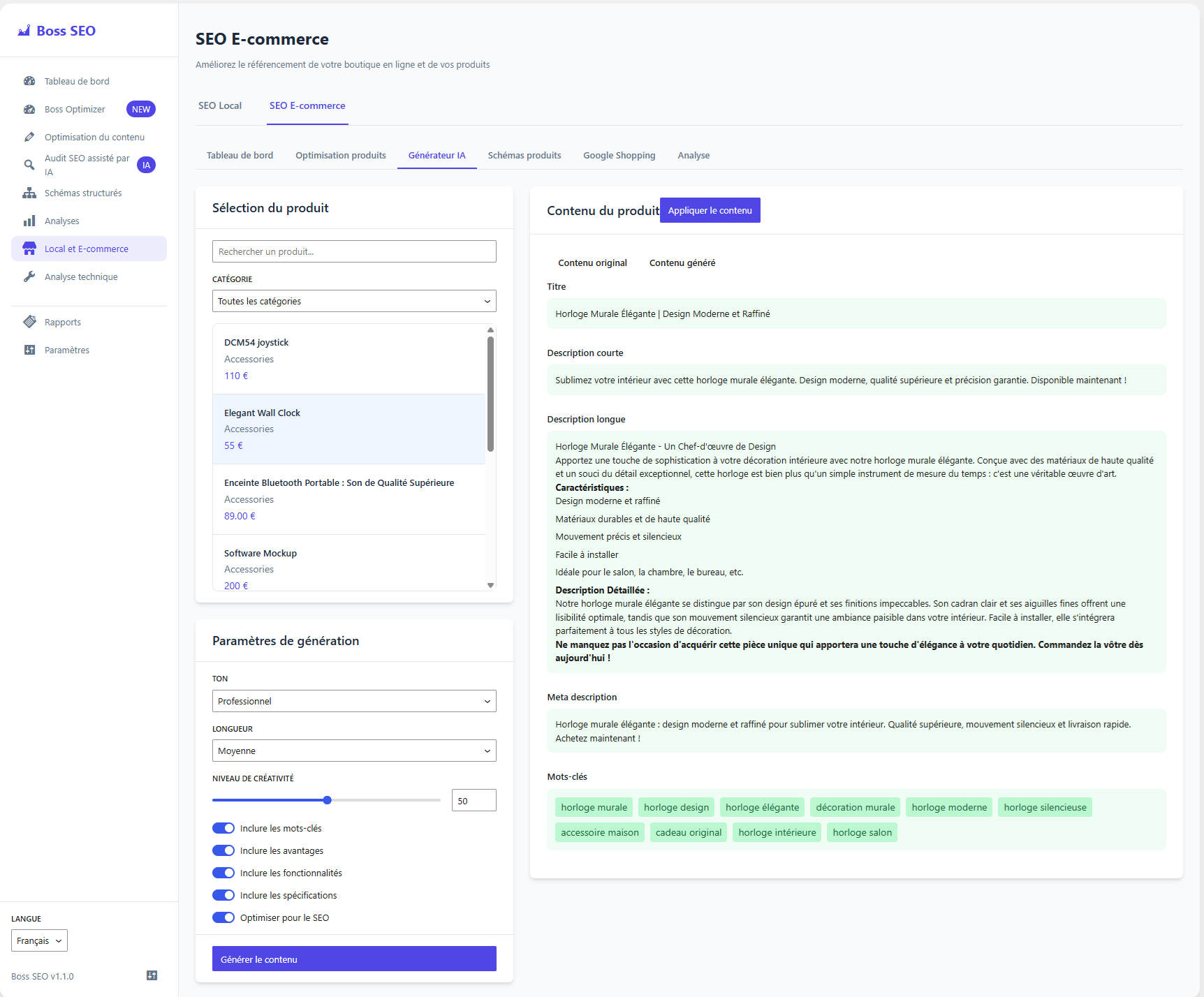Click the Schémas structurés sitemap icon
This screenshot has height=997, width=1204.
(29, 193)
